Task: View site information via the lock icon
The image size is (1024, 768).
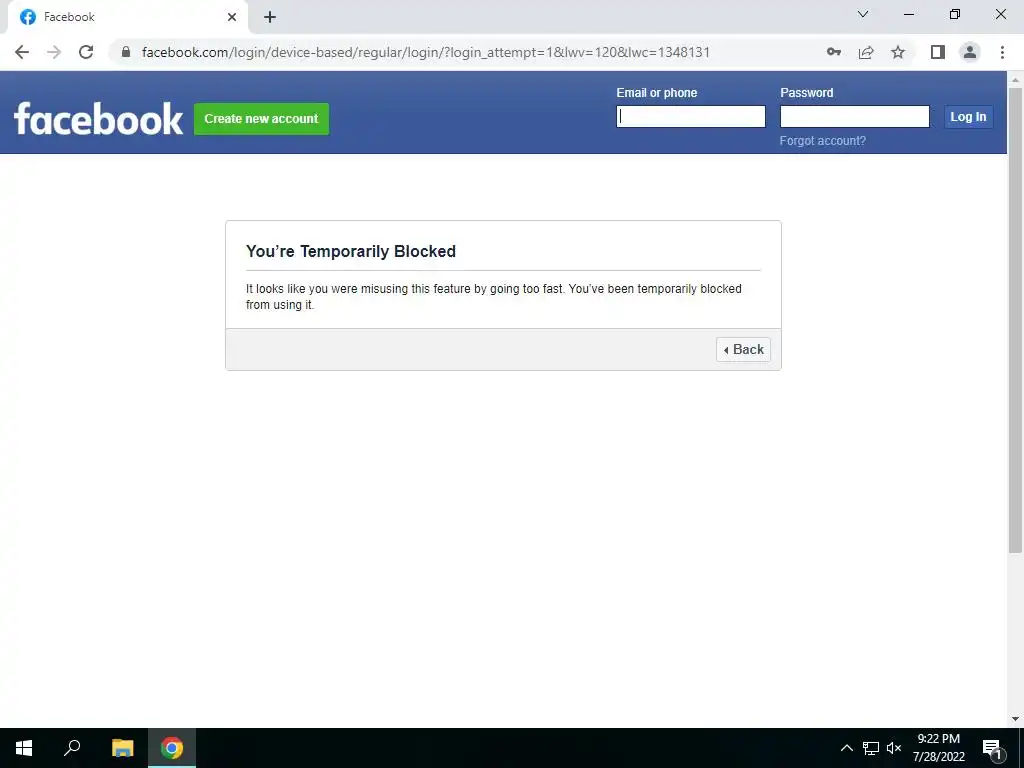Action: pyautogui.click(x=126, y=52)
